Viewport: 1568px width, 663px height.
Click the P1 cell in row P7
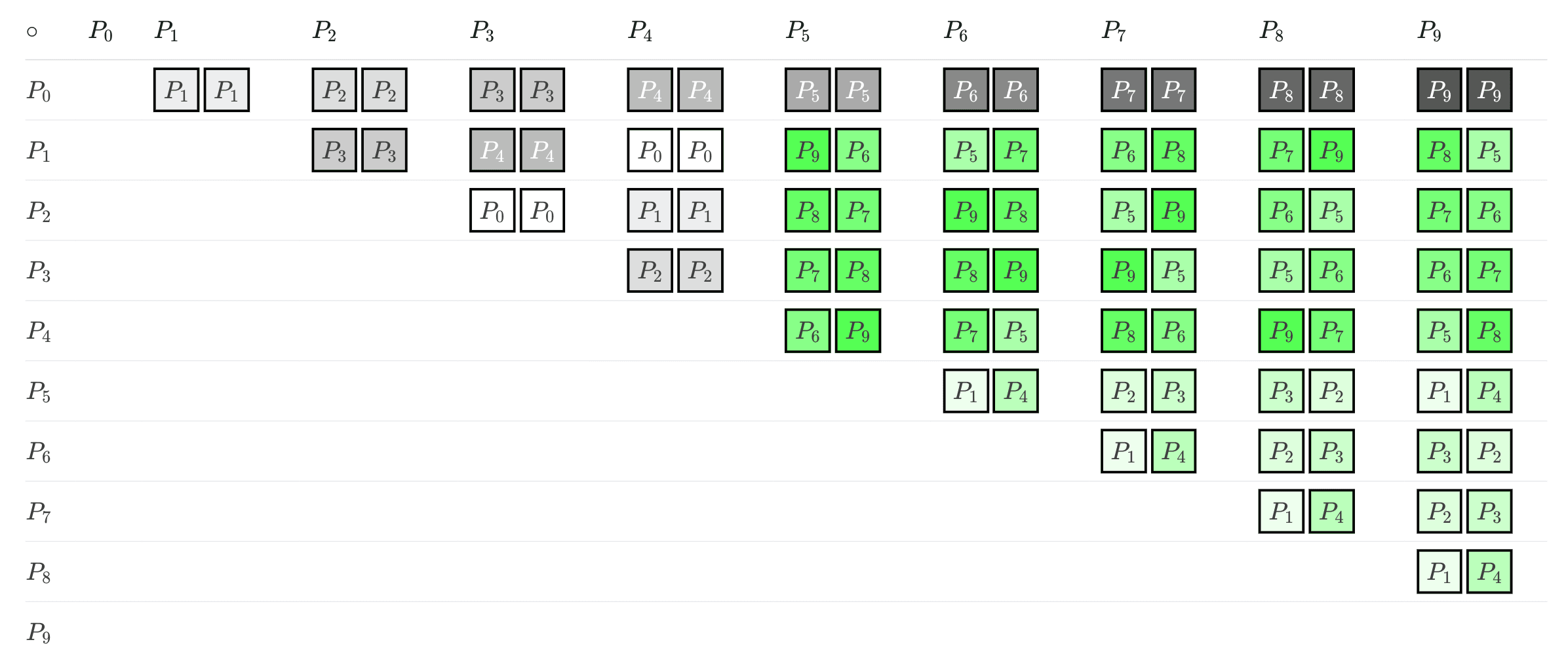point(1281,512)
